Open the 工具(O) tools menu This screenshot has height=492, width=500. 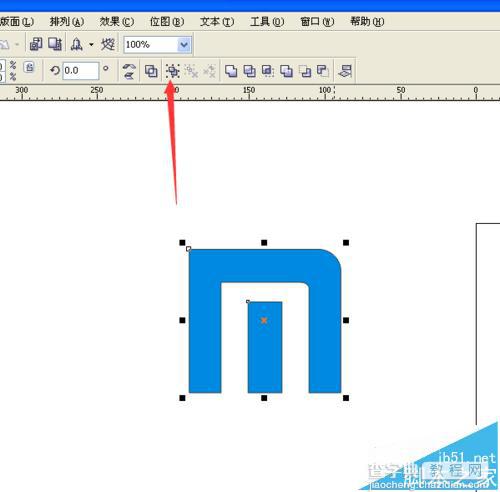pyautogui.click(x=267, y=22)
